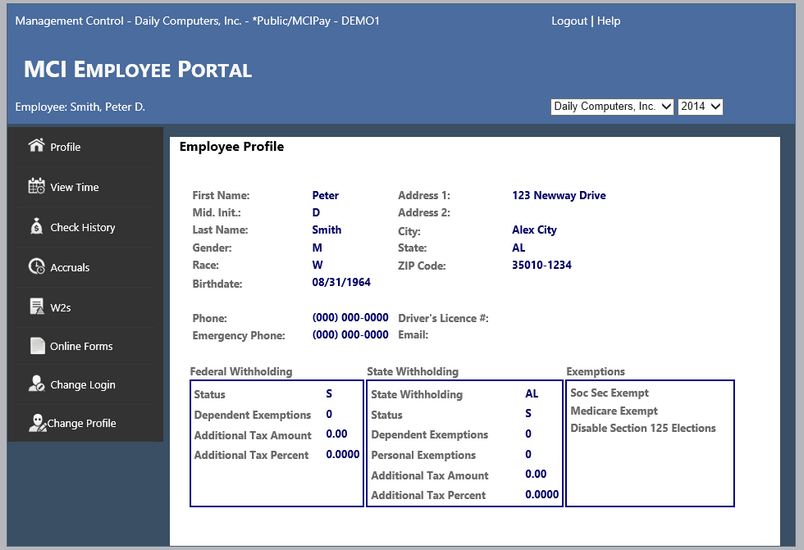Click the ZIP Code value 35010-1234
The image size is (804, 550).
click(541, 265)
